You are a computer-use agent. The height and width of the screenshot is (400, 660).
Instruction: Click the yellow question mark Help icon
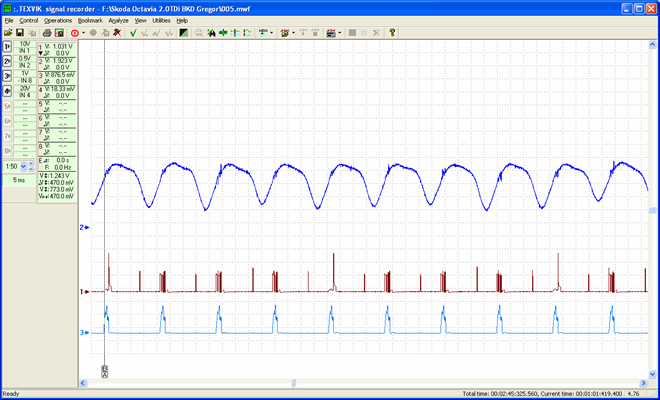click(392, 33)
